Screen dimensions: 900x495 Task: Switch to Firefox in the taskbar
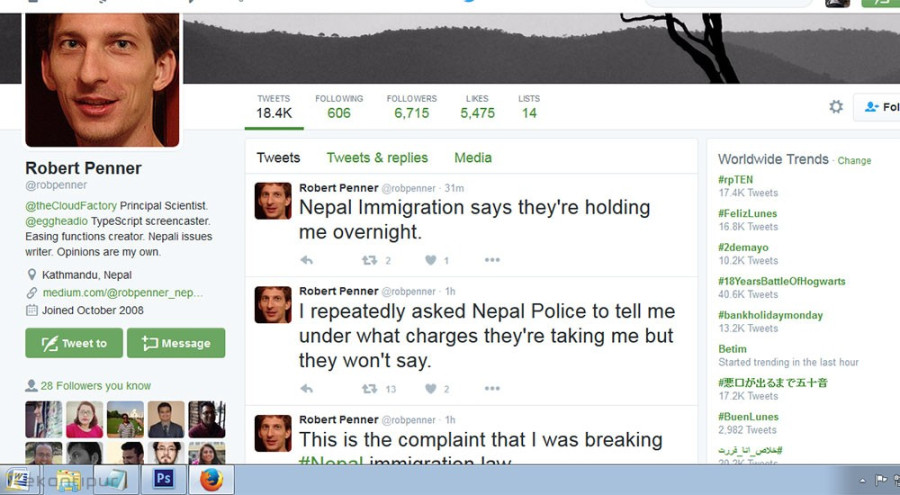coord(210,479)
